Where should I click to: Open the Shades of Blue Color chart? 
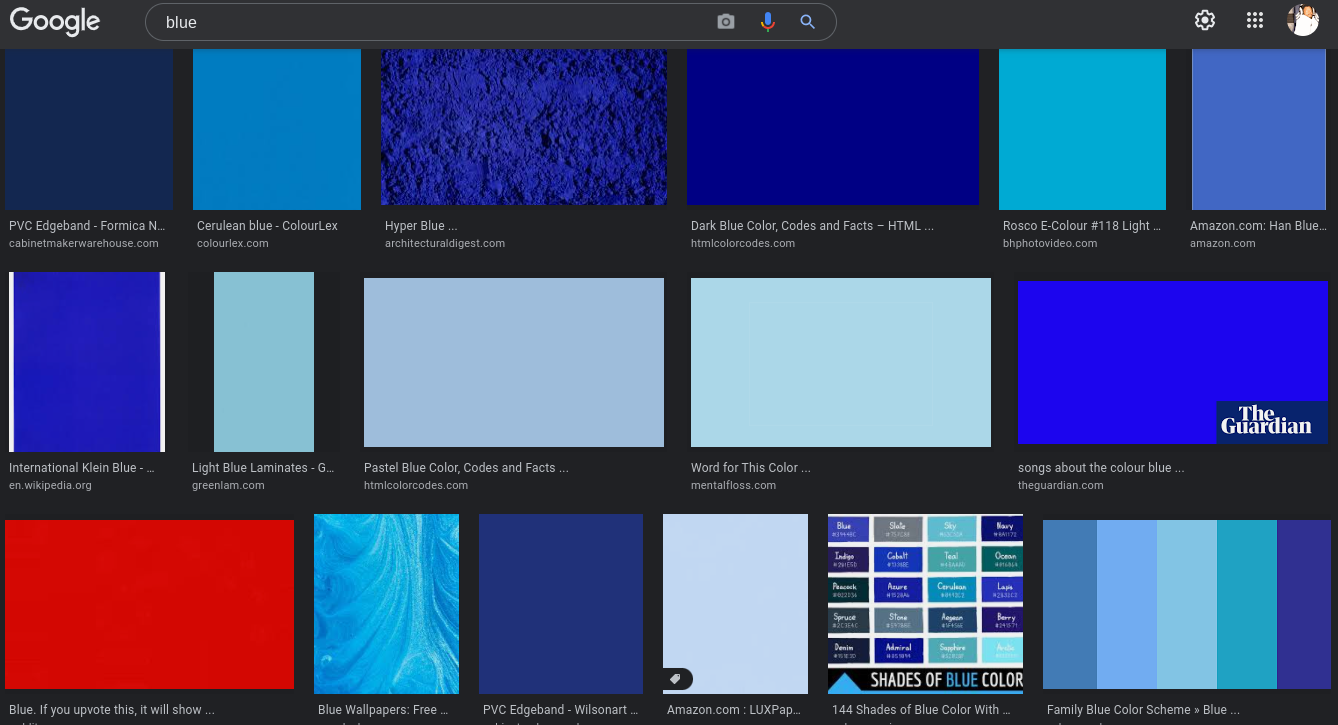click(x=925, y=604)
